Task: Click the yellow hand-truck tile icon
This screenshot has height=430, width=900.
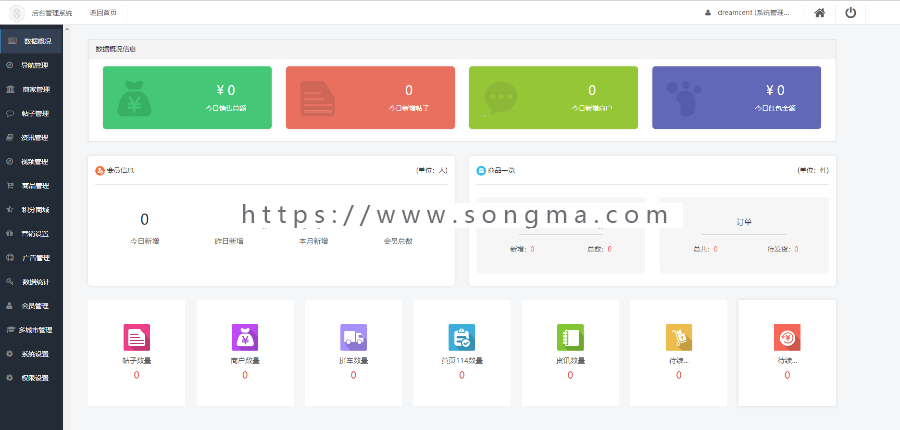Action: coord(678,337)
